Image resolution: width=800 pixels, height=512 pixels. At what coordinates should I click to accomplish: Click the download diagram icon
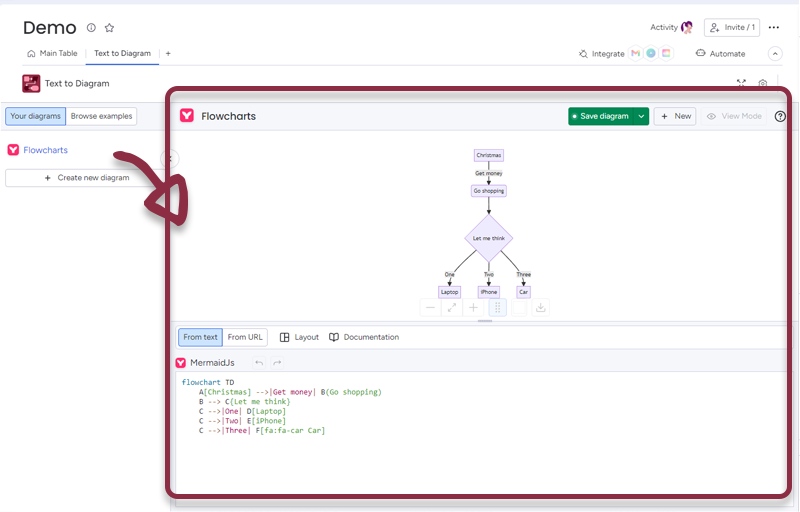[x=541, y=308]
